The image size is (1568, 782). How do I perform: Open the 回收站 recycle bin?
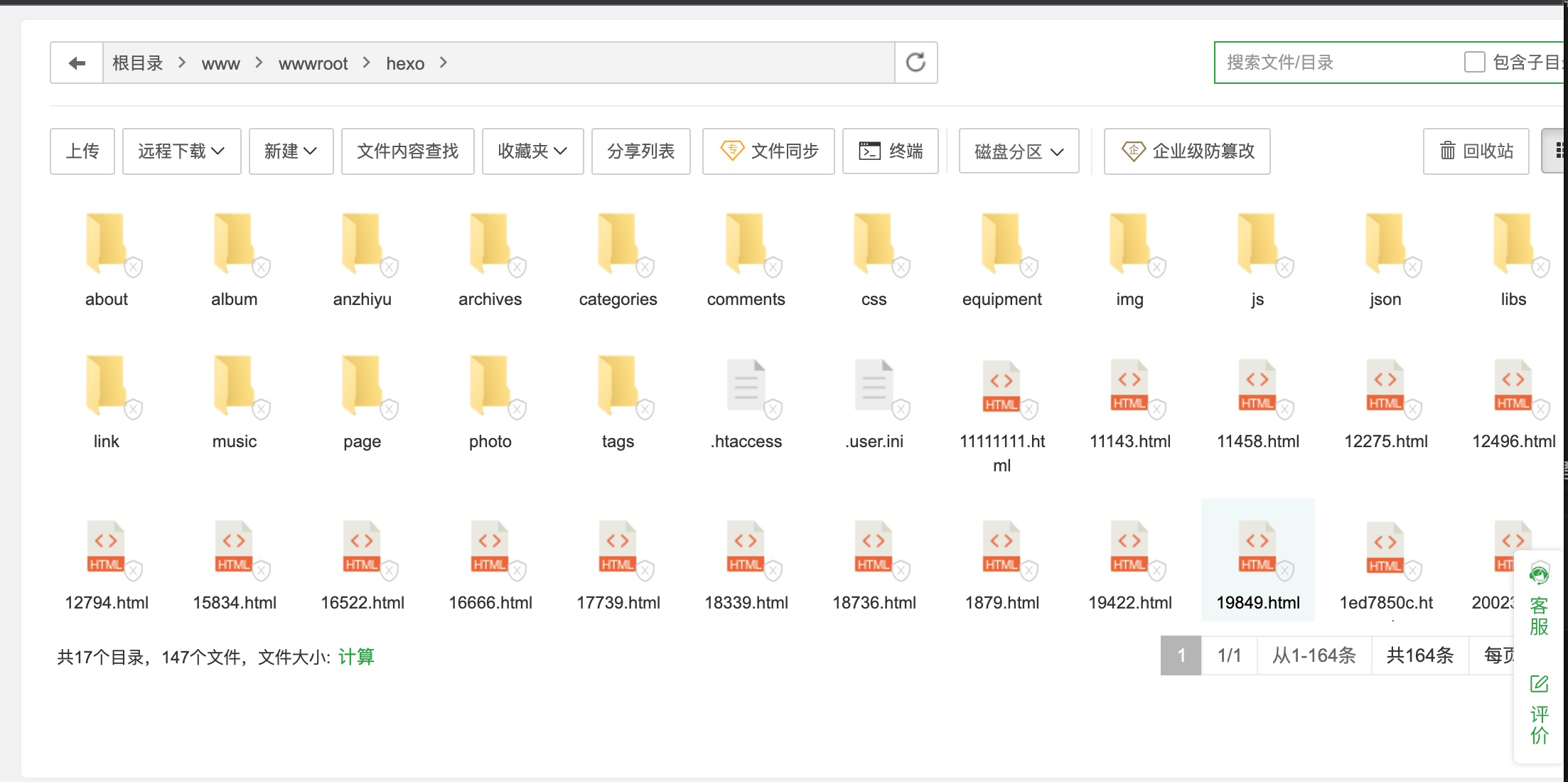coord(1476,151)
